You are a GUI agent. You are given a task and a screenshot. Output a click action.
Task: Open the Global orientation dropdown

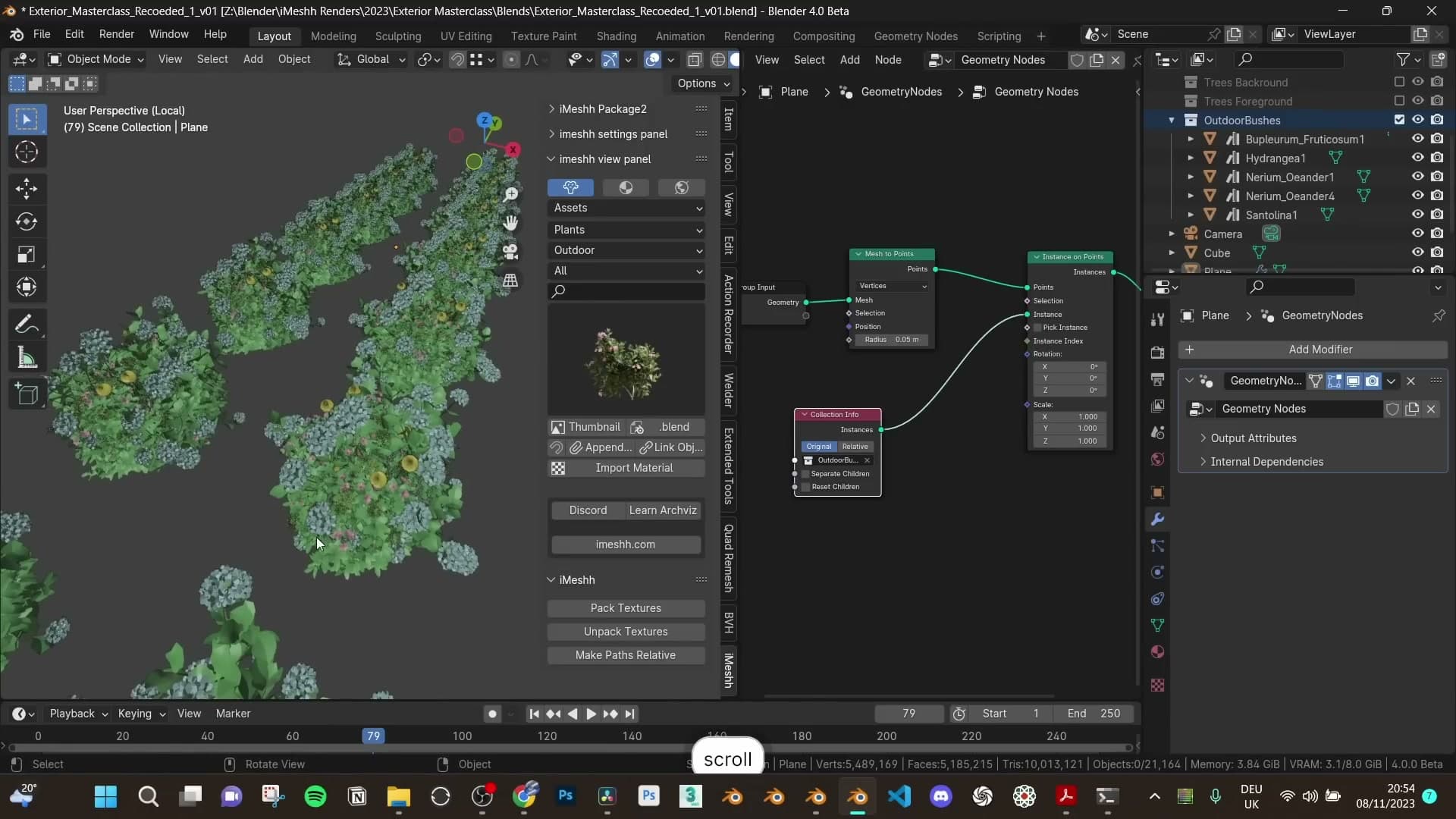pyautogui.click(x=372, y=59)
